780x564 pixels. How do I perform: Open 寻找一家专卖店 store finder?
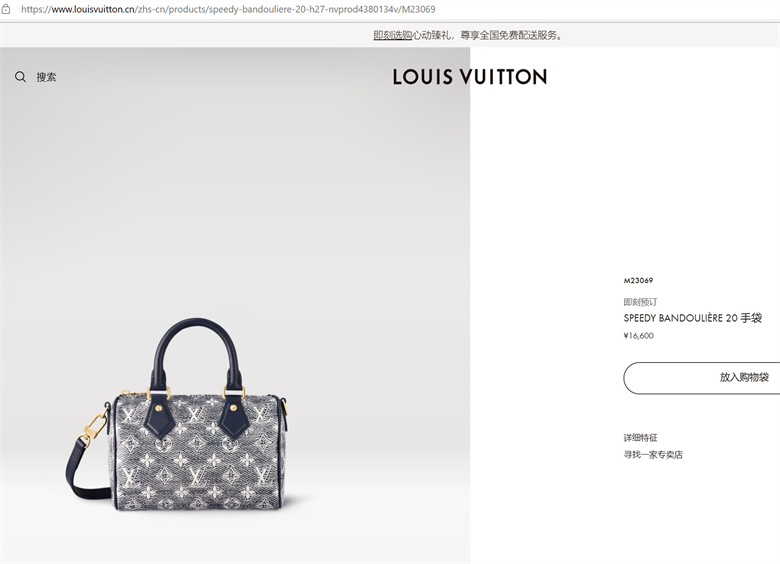653,455
